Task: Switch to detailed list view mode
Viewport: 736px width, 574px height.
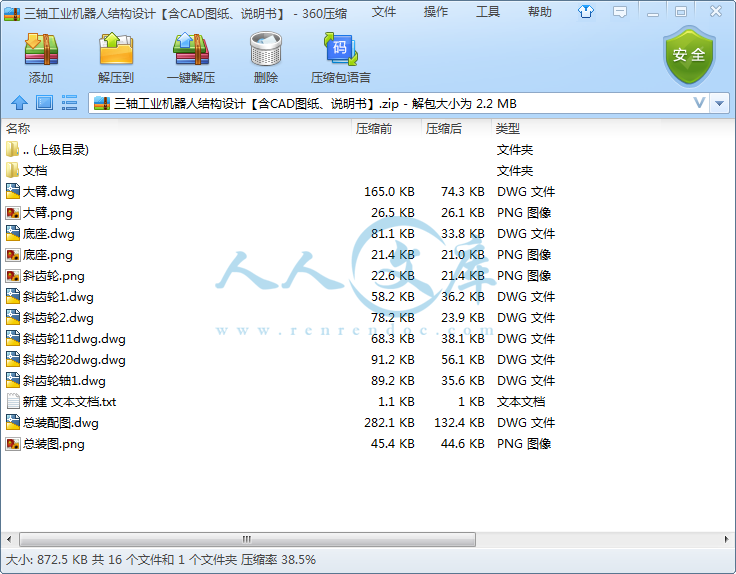Action: (69, 103)
